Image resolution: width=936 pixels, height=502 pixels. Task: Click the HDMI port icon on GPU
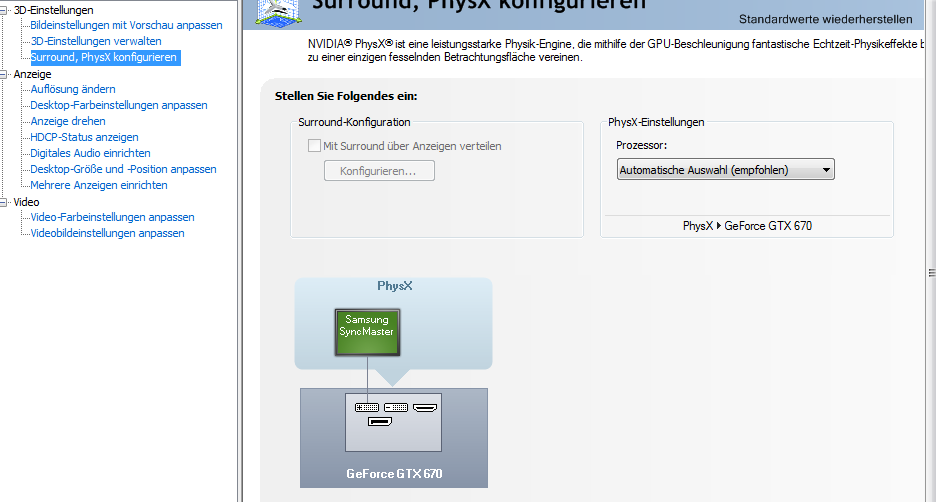pyautogui.click(x=425, y=408)
